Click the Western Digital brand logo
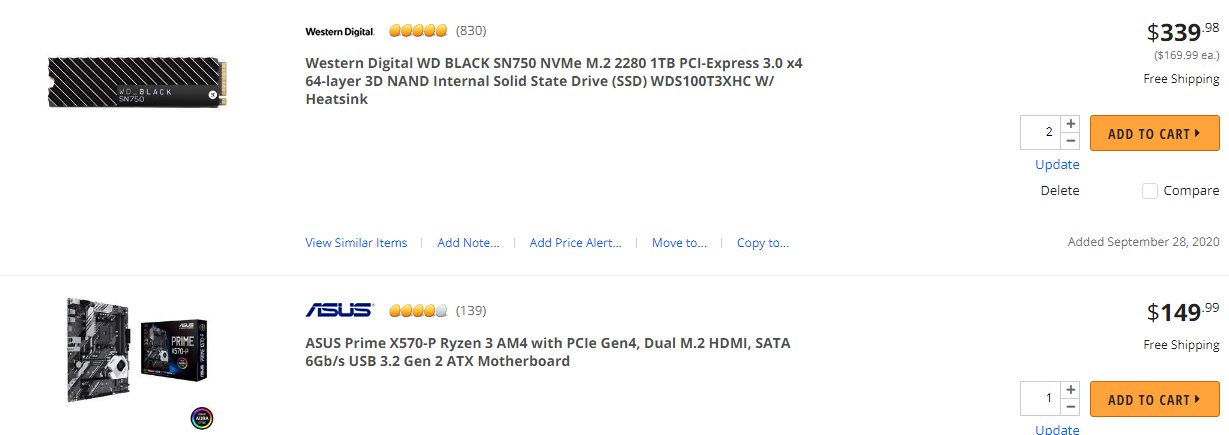1229x435 pixels. click(x=340, y=31)
